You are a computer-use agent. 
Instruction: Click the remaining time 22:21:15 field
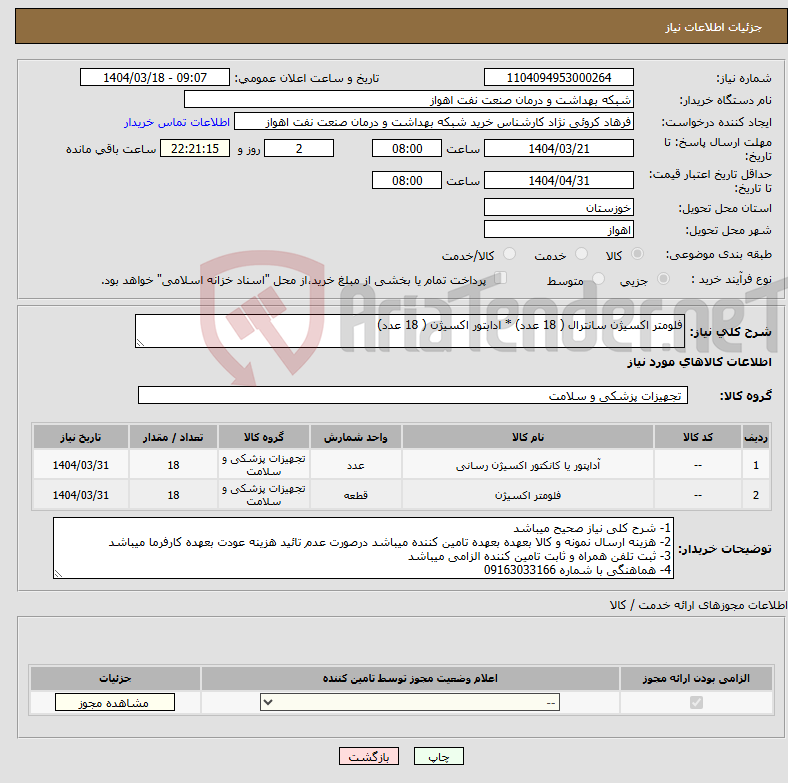click(x=195, y=148)
